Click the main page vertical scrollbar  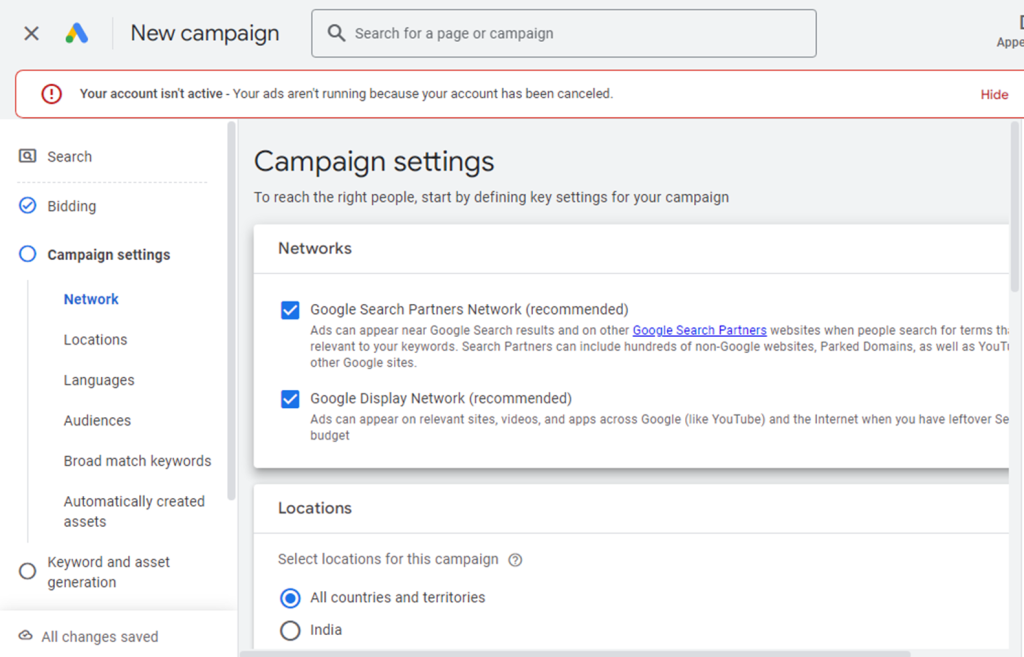pyautogui.click(x=1015, y=206)
